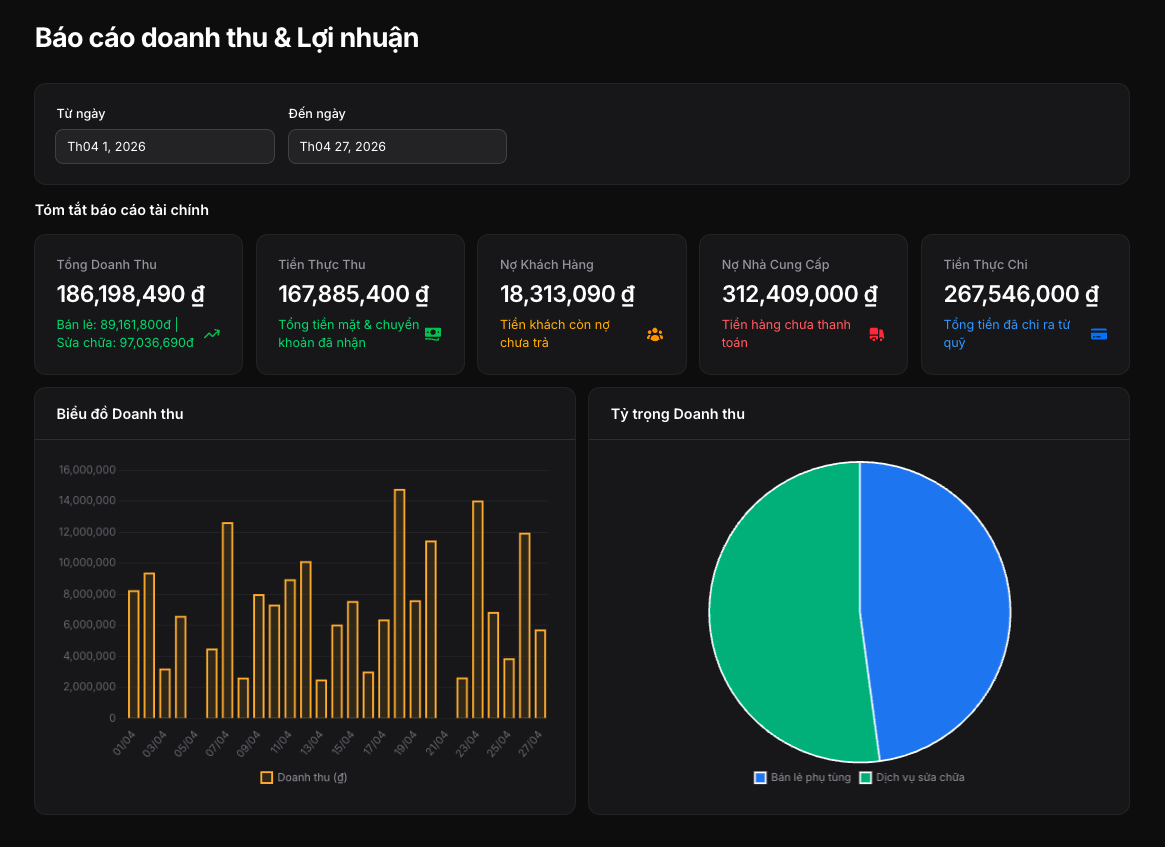Toggle the Doanh thu (₫) legend item
The image size is (1165, 847).
(304, 777)
